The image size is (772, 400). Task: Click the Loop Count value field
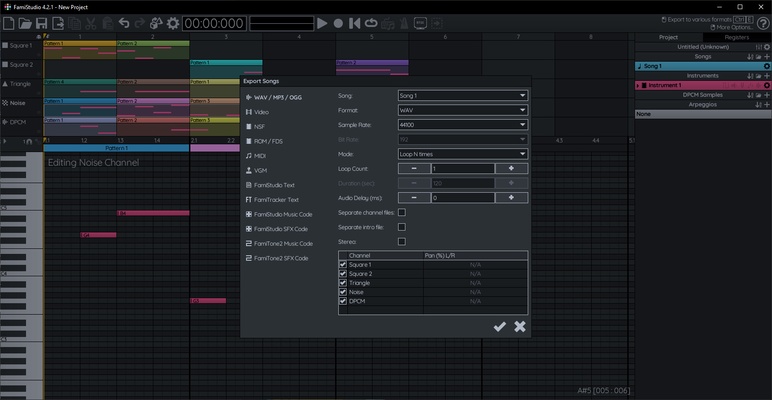pos(463,168)
